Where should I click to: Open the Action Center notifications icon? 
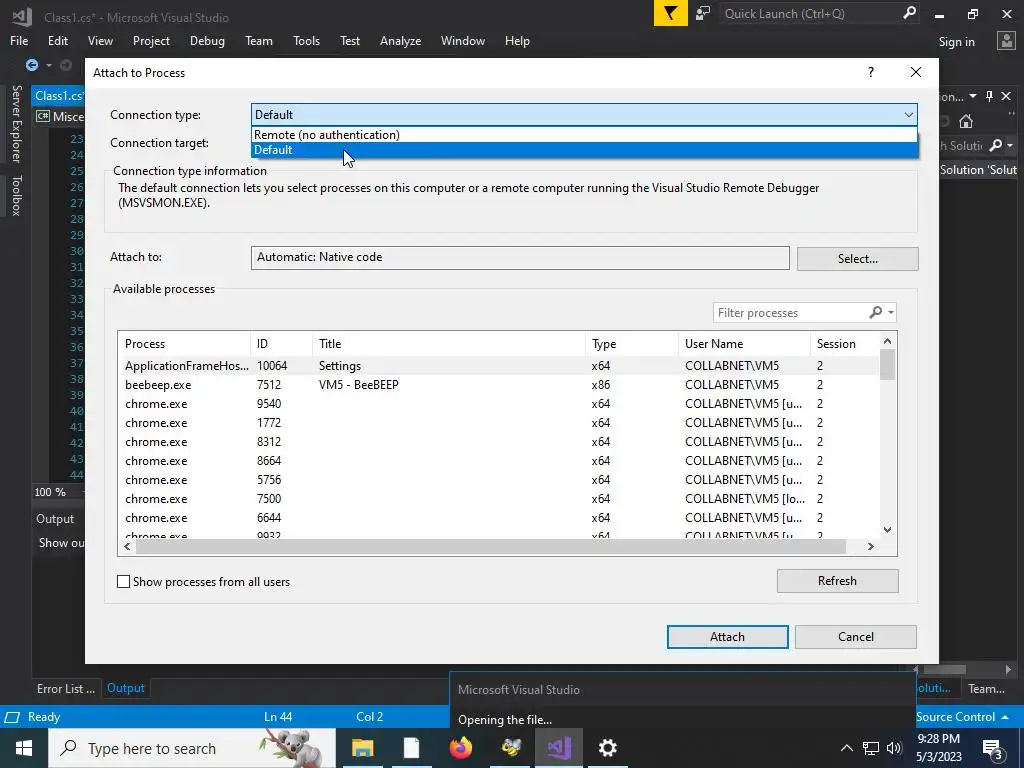click(x=993, y=749)
